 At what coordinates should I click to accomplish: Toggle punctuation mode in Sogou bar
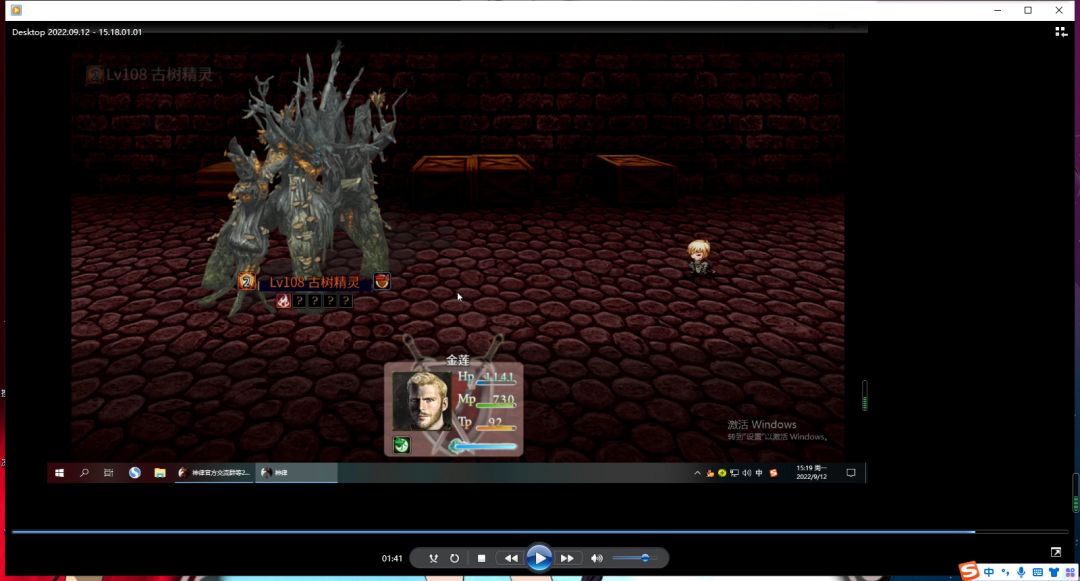coord(1005,572)
